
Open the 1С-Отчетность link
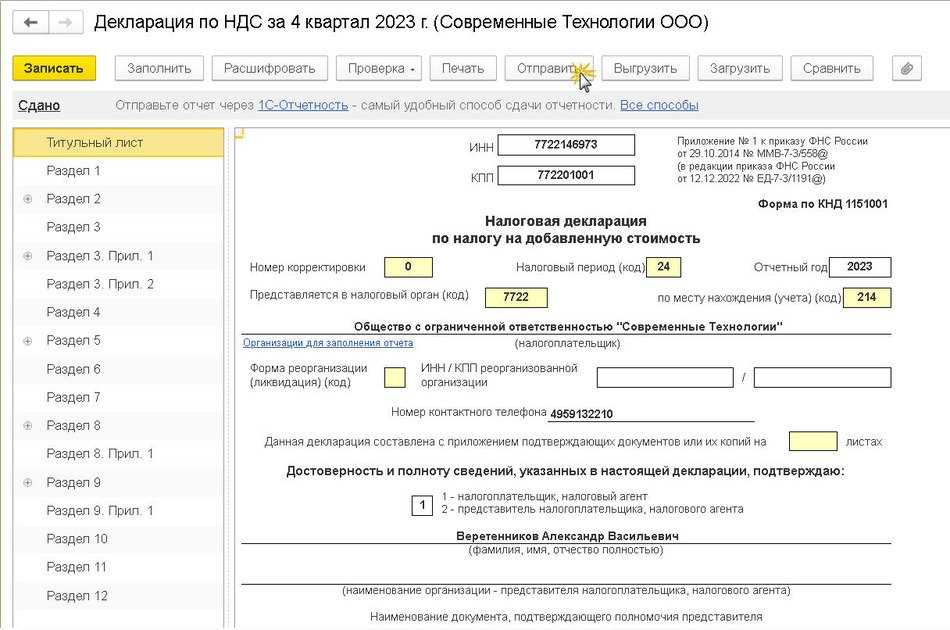click(303, 105)
